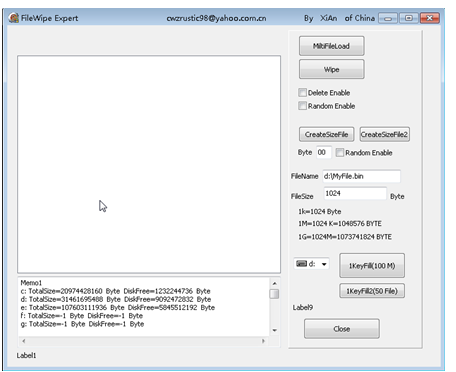Click the FileSize field showing 1024

point(355,193)
